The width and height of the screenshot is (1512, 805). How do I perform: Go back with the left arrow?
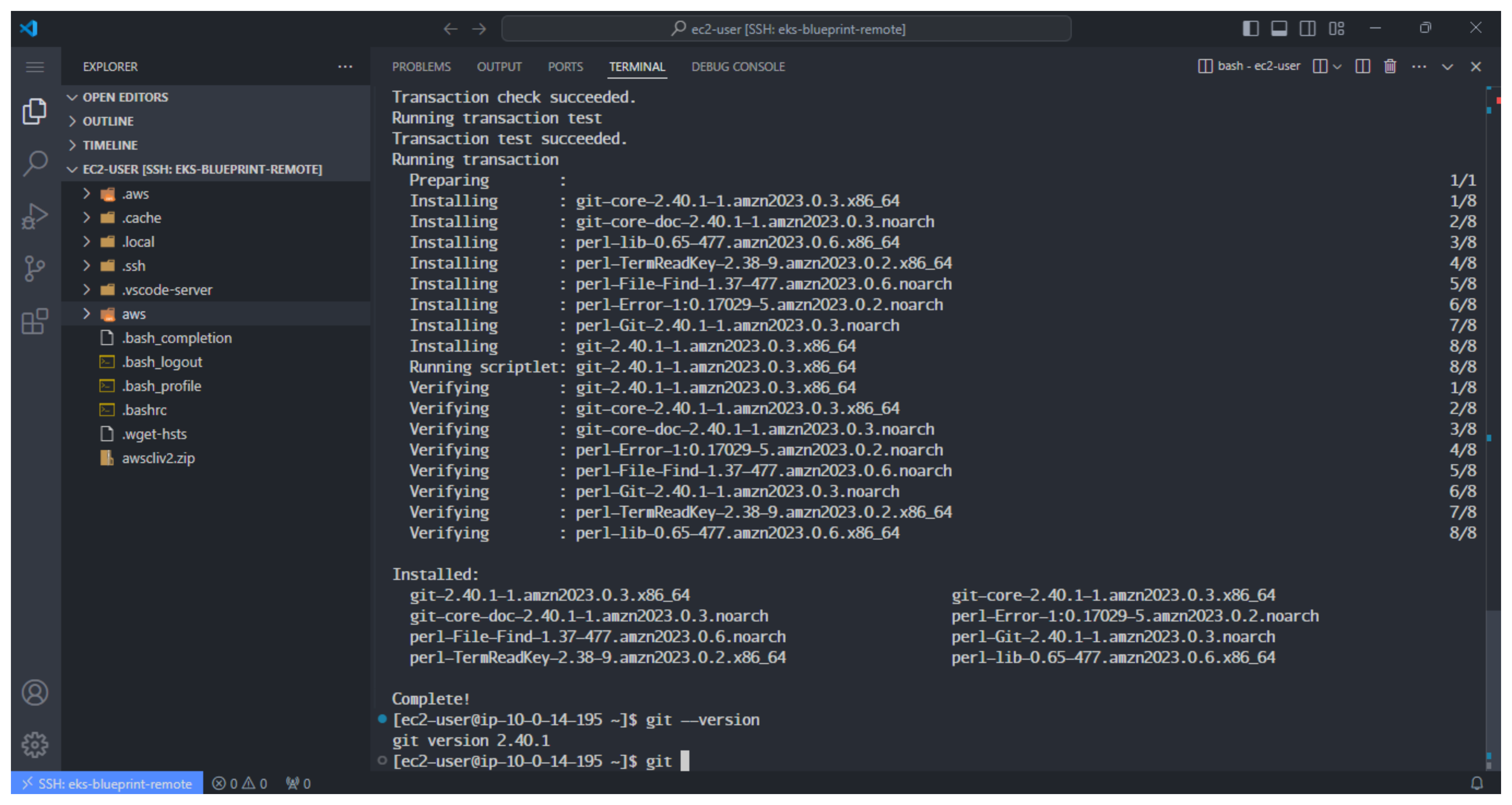point(450,29)
